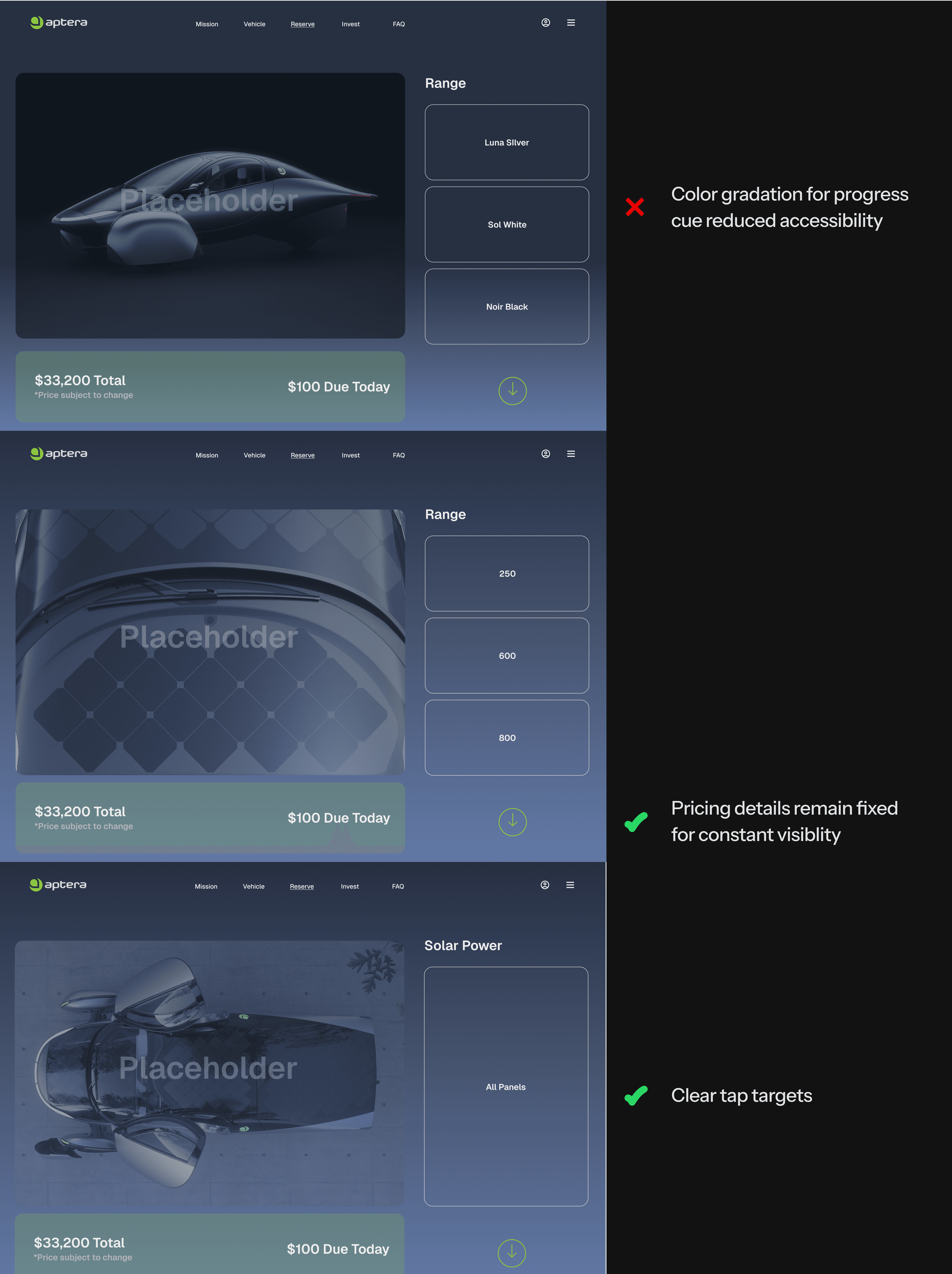This screenshot has height=1274, width=952.
Task: Click the silver car placeholder image
Action: [x=210, y=206]
